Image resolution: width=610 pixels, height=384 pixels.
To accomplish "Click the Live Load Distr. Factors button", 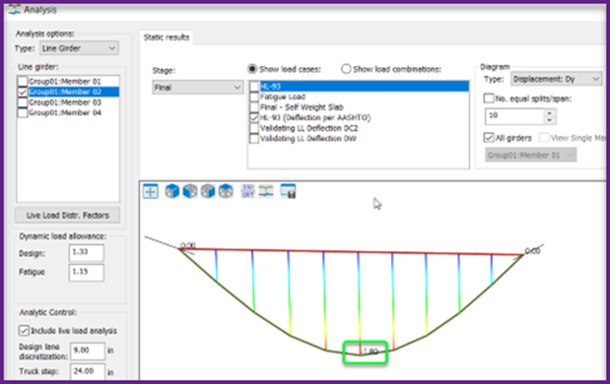I will (x=68, y=215).
